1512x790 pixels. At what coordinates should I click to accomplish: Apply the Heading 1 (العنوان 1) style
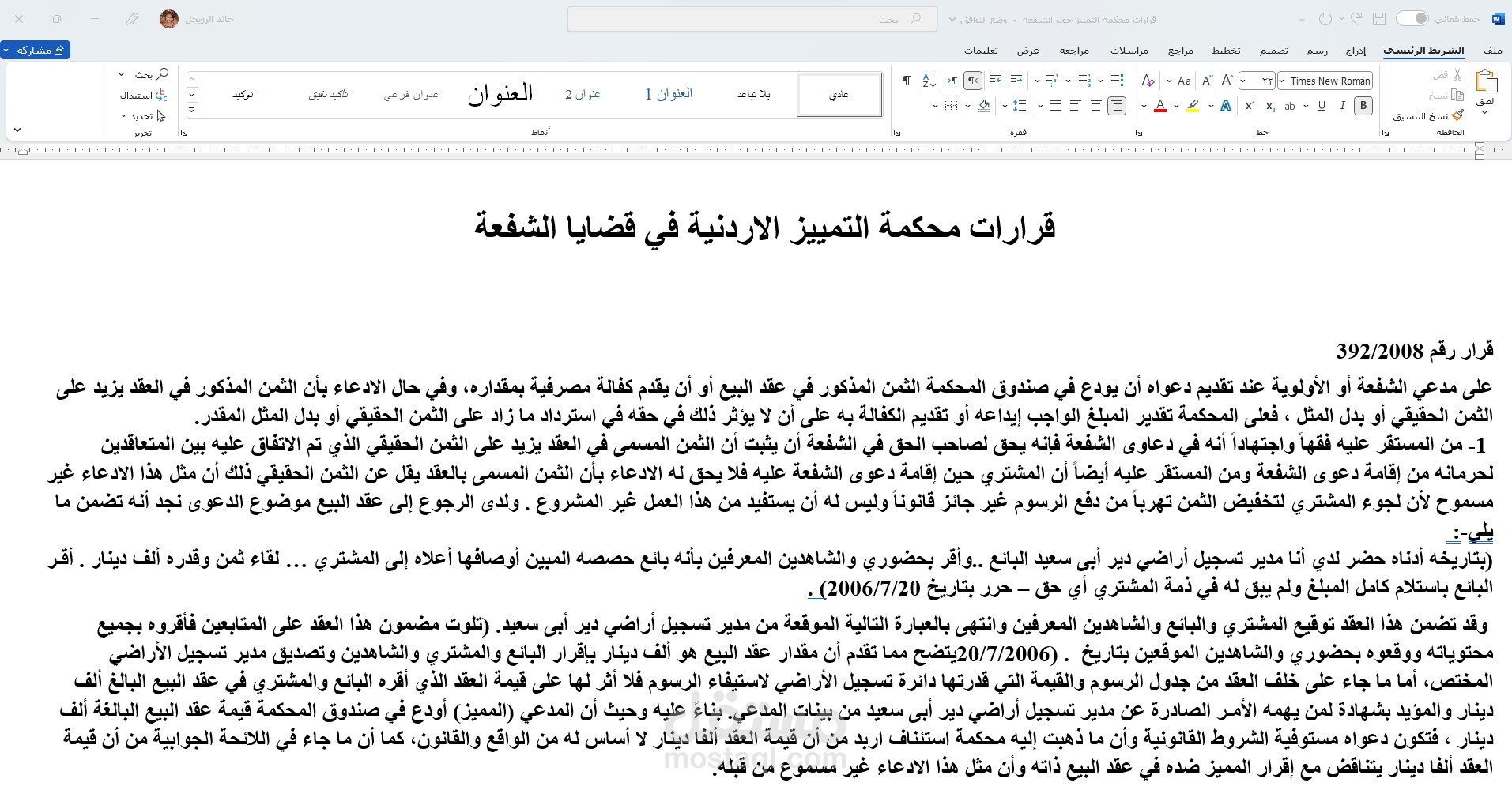point(668,94)
